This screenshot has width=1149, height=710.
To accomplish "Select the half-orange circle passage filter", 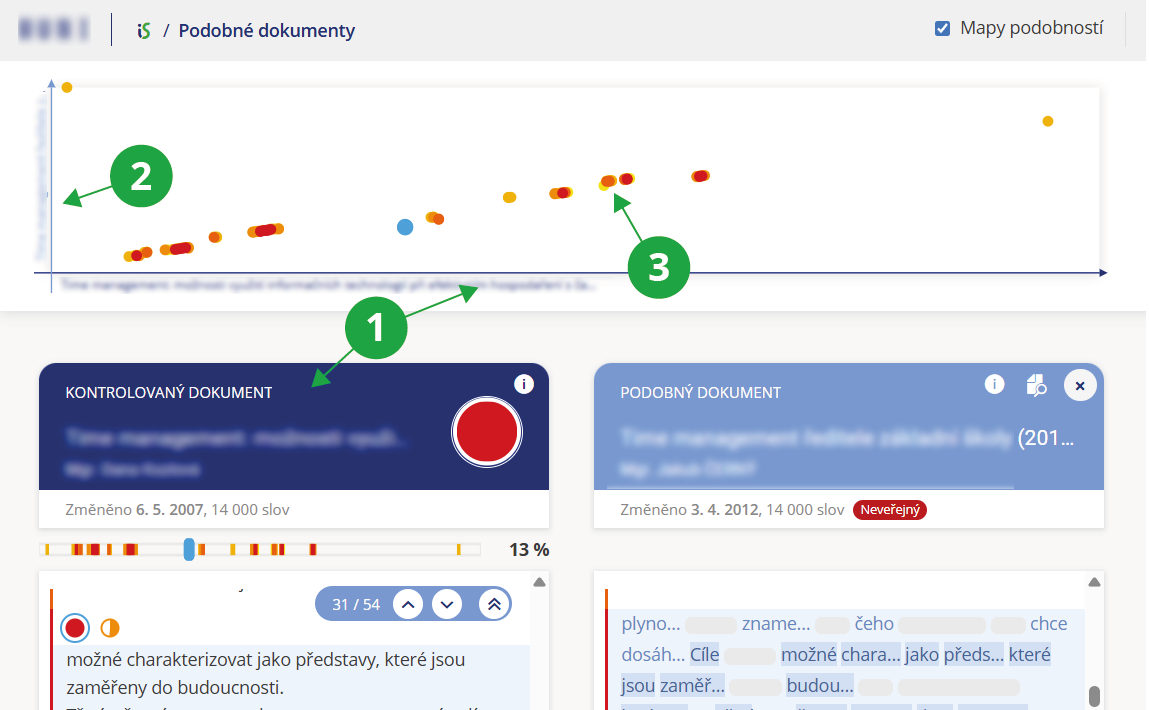I will 109,628.
